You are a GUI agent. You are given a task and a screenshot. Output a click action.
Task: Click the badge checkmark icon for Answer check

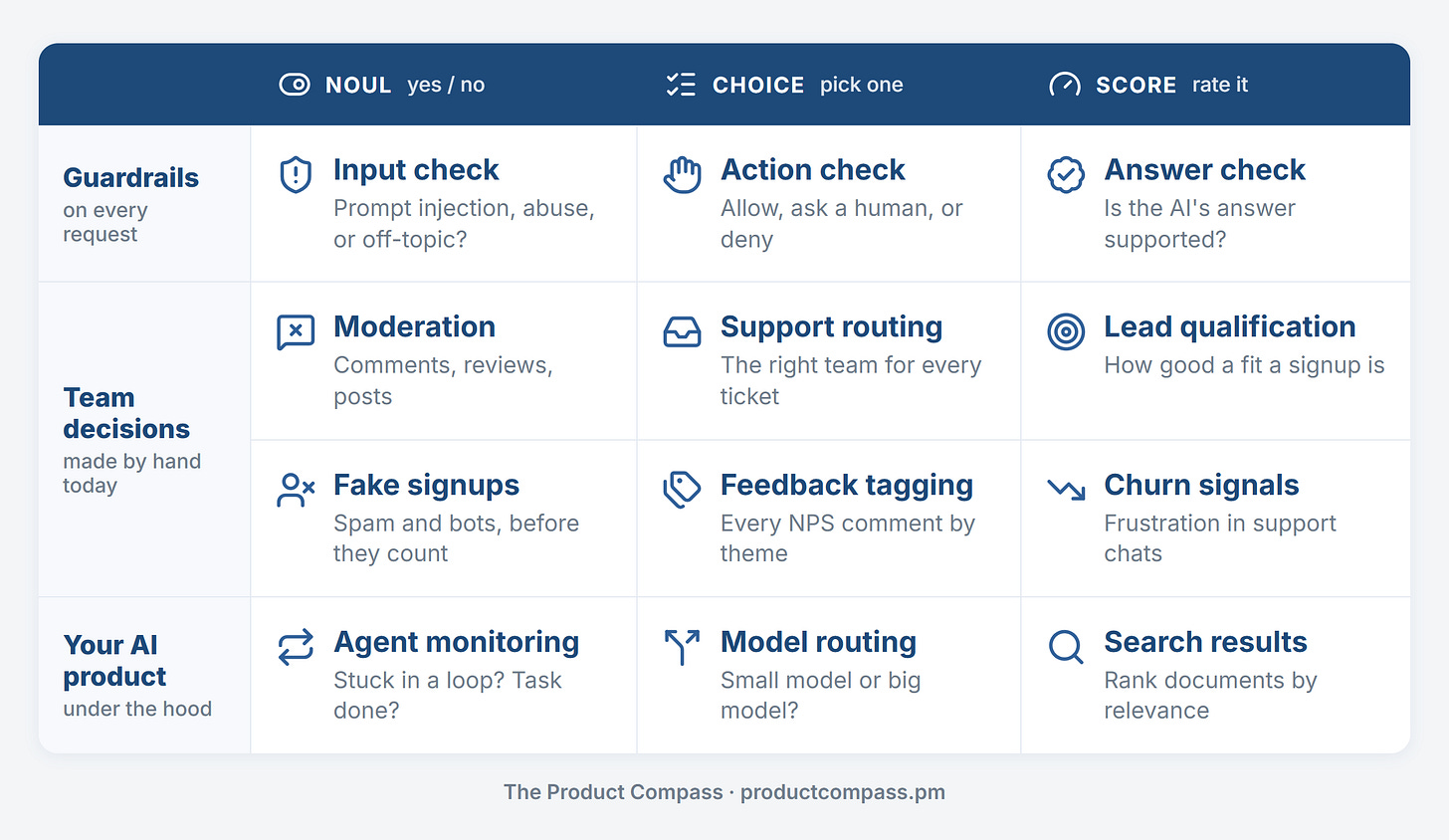tap(1066, 174)
